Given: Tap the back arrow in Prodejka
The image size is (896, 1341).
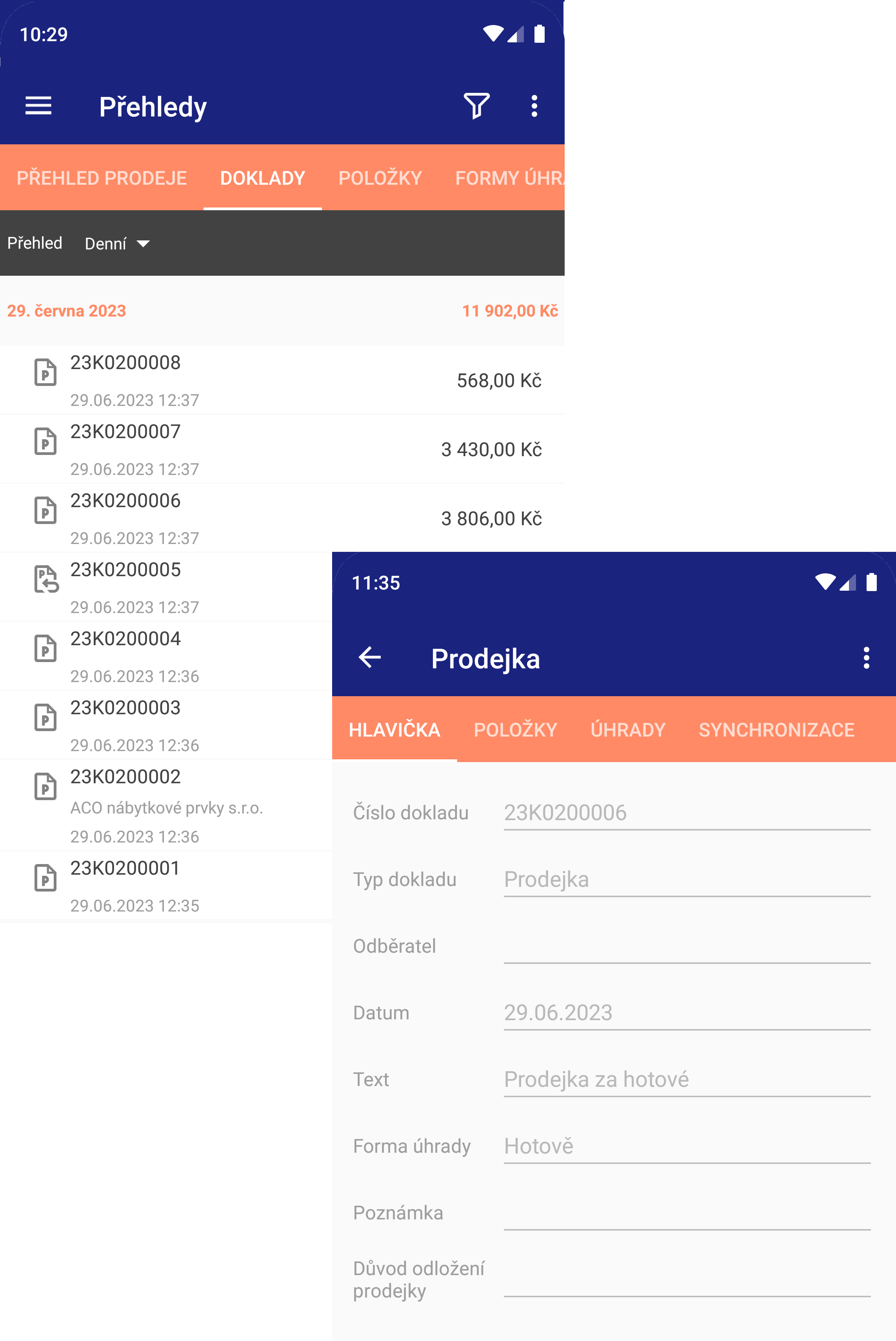Looking at the screenshot, I should point(369,657).
